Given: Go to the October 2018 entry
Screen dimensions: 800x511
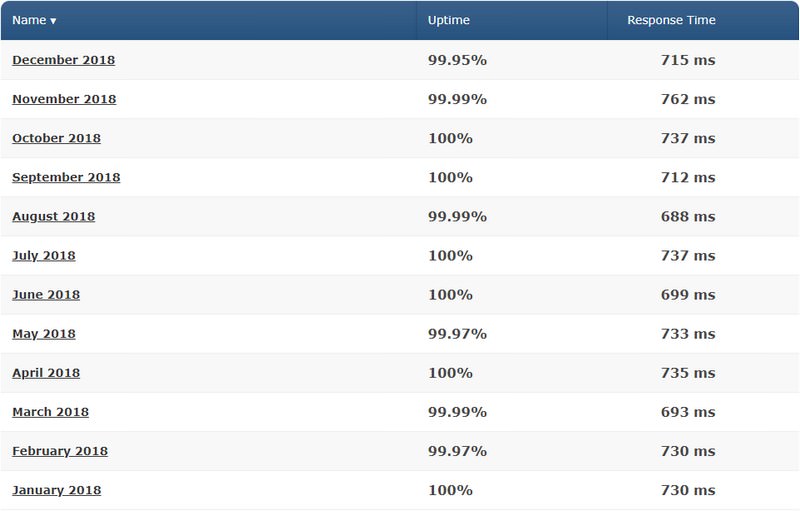Looking at the screenshot, I should tap(56, 138).
